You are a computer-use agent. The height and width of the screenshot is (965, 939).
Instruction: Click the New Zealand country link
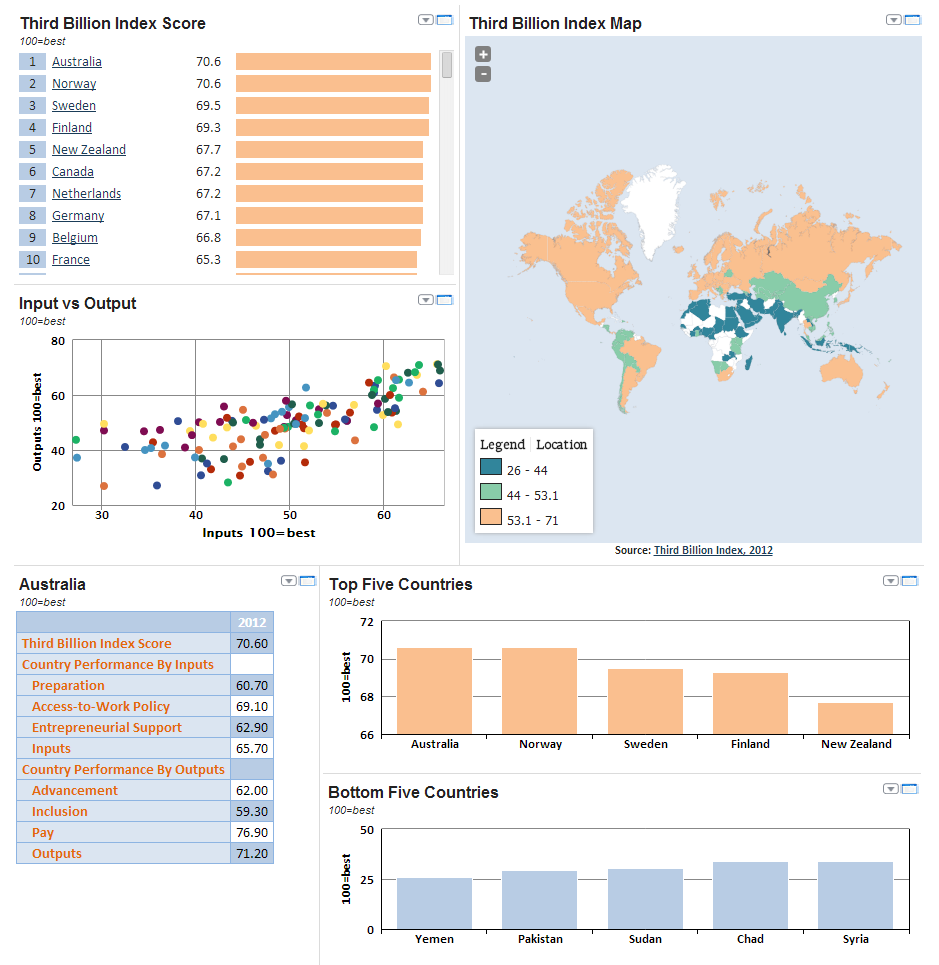point(89,150)
